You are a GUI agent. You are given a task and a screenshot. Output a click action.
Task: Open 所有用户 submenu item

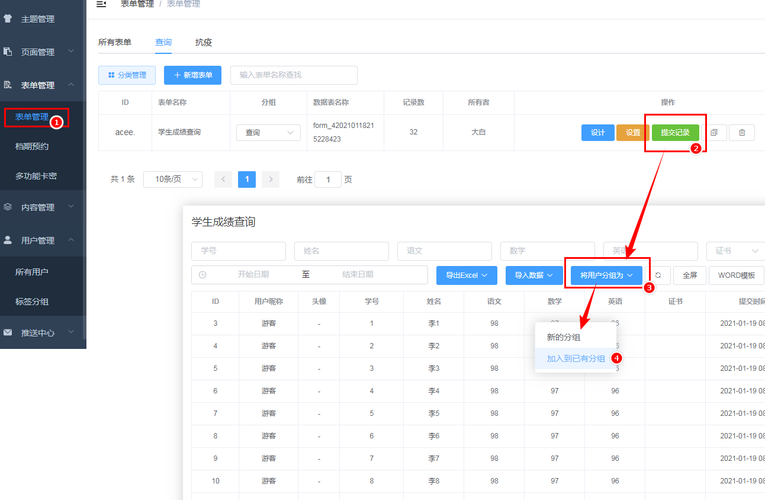point(32,272)
